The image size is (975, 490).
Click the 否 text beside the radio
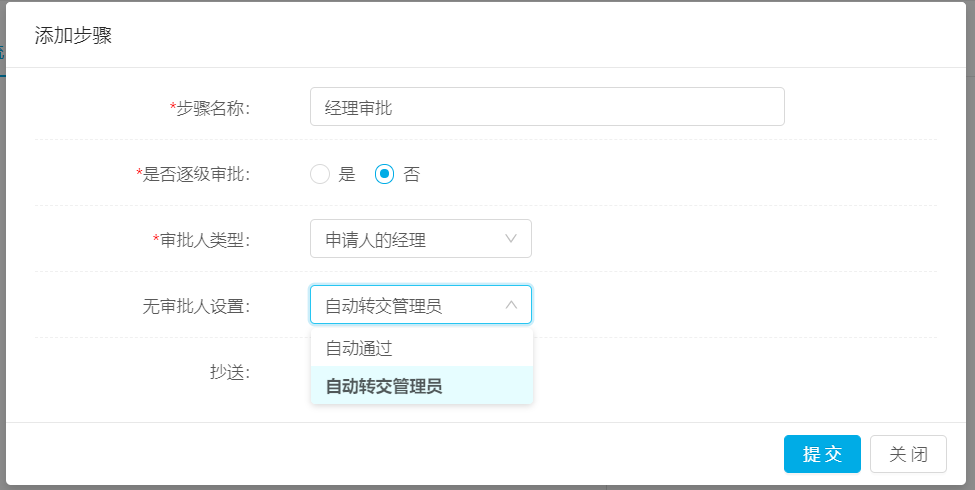click(x=412, y=174)
